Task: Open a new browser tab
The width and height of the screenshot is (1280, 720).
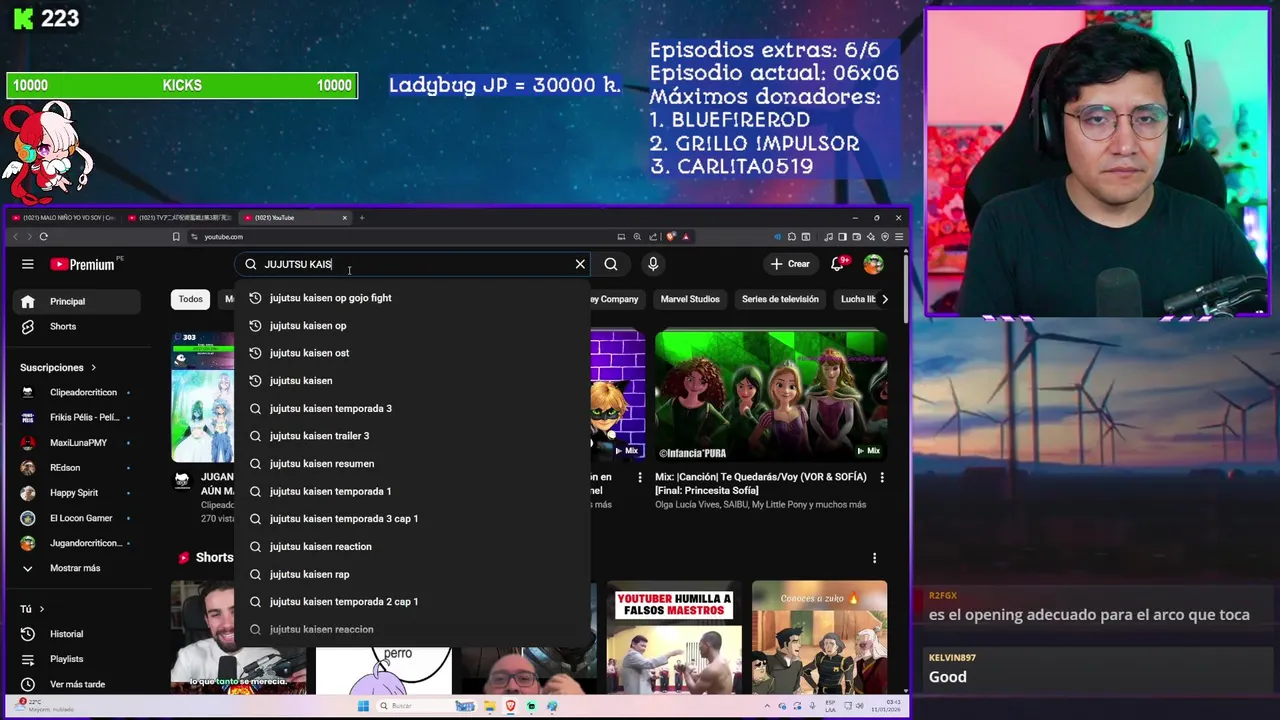Action: point(362,217)
